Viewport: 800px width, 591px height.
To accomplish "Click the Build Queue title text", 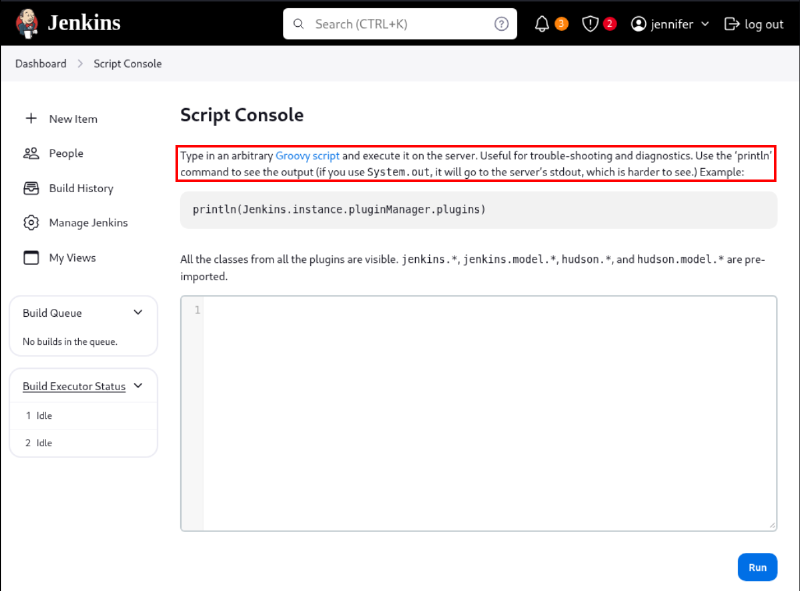I will coord(52,313).
